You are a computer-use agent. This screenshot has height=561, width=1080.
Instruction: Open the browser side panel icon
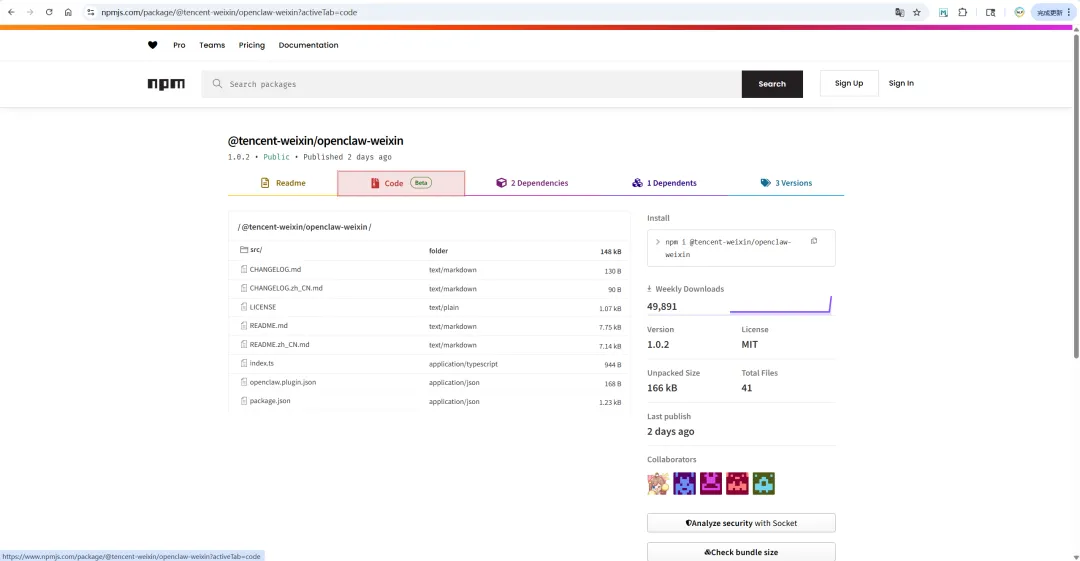(990, 12)
